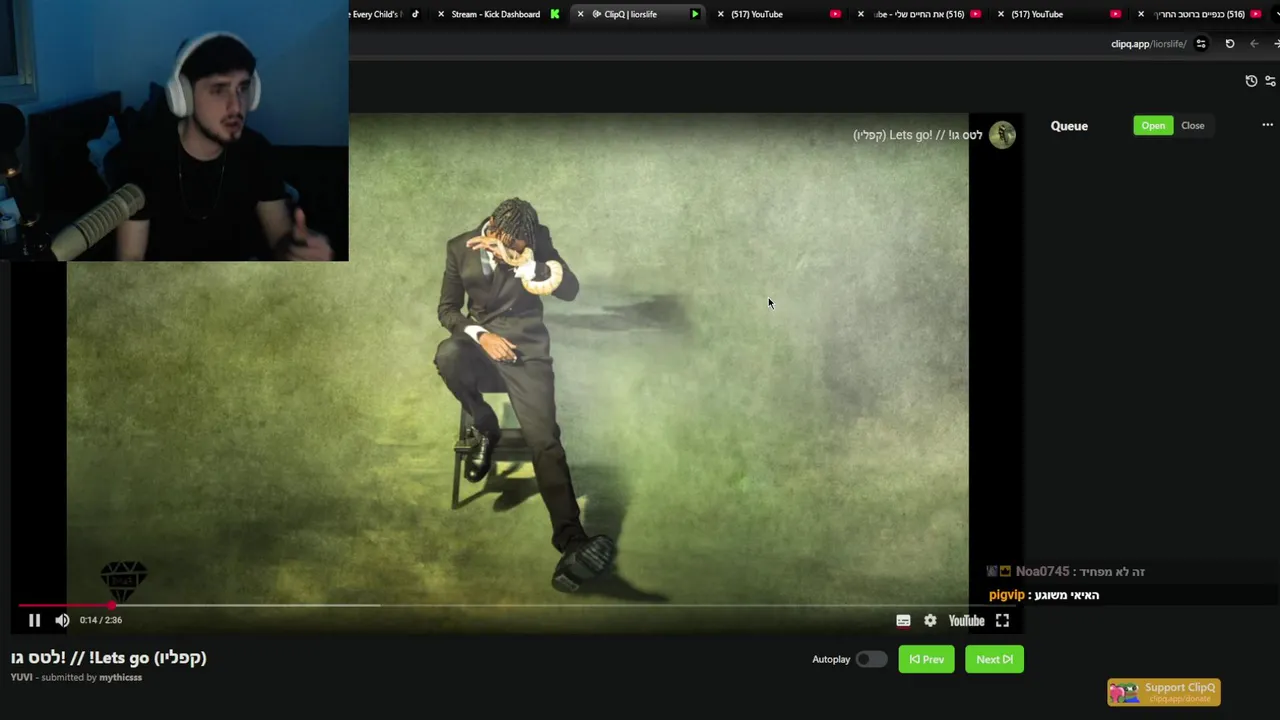
Task: Toggle the Autoplay switch
Action: [x=871, y=659]
